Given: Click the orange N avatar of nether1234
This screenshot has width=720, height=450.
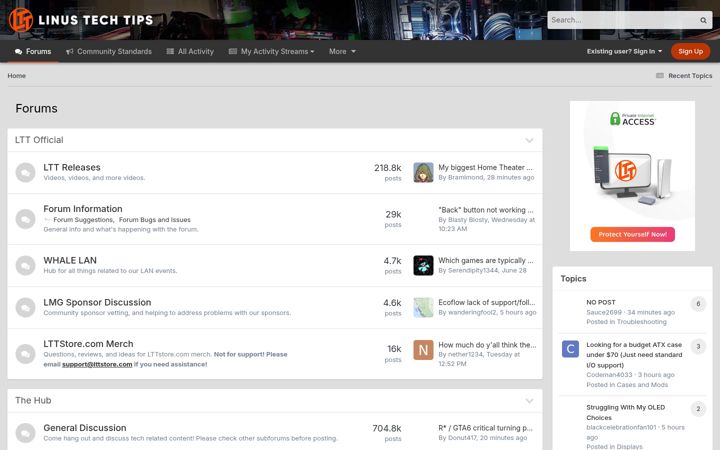Looking at the screenshot, I should point(423,350).
